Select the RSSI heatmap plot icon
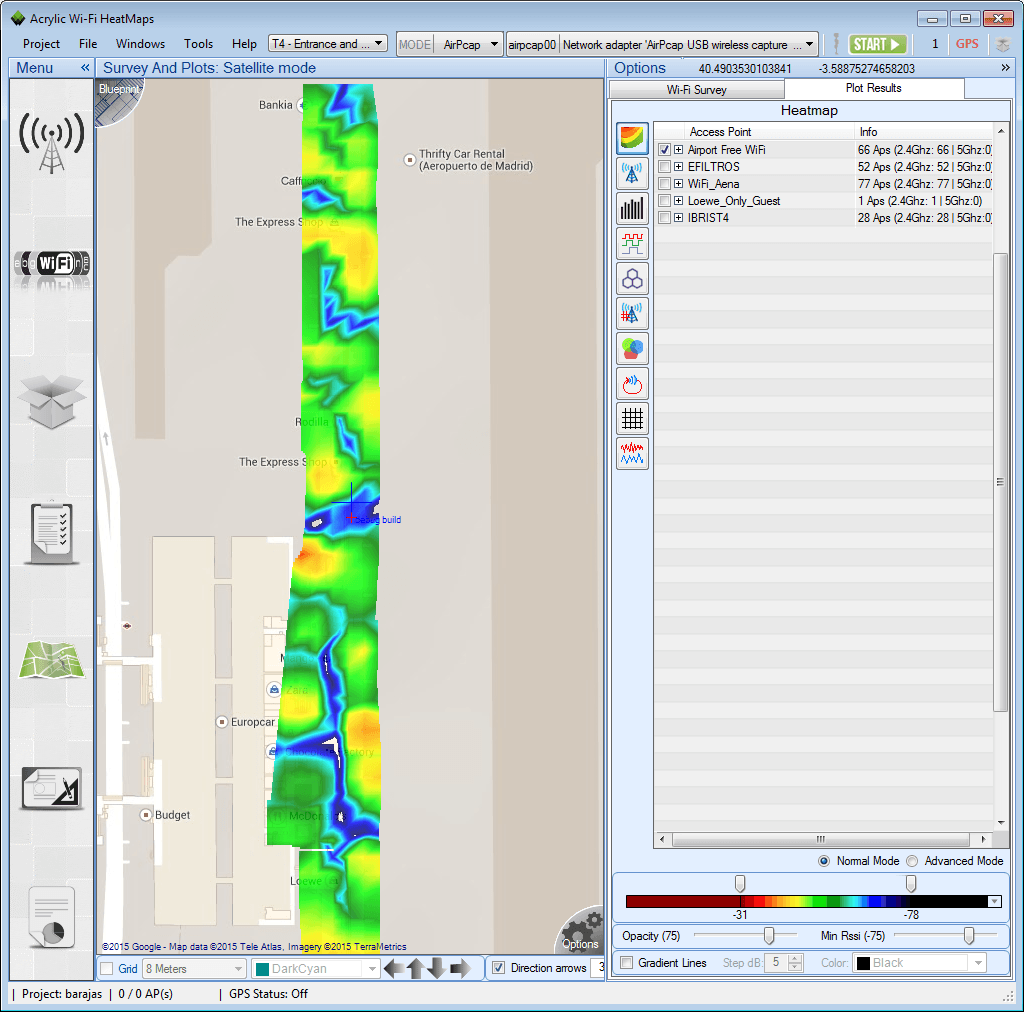This screenshot has height=1012, width=1024. coord(632,138)
